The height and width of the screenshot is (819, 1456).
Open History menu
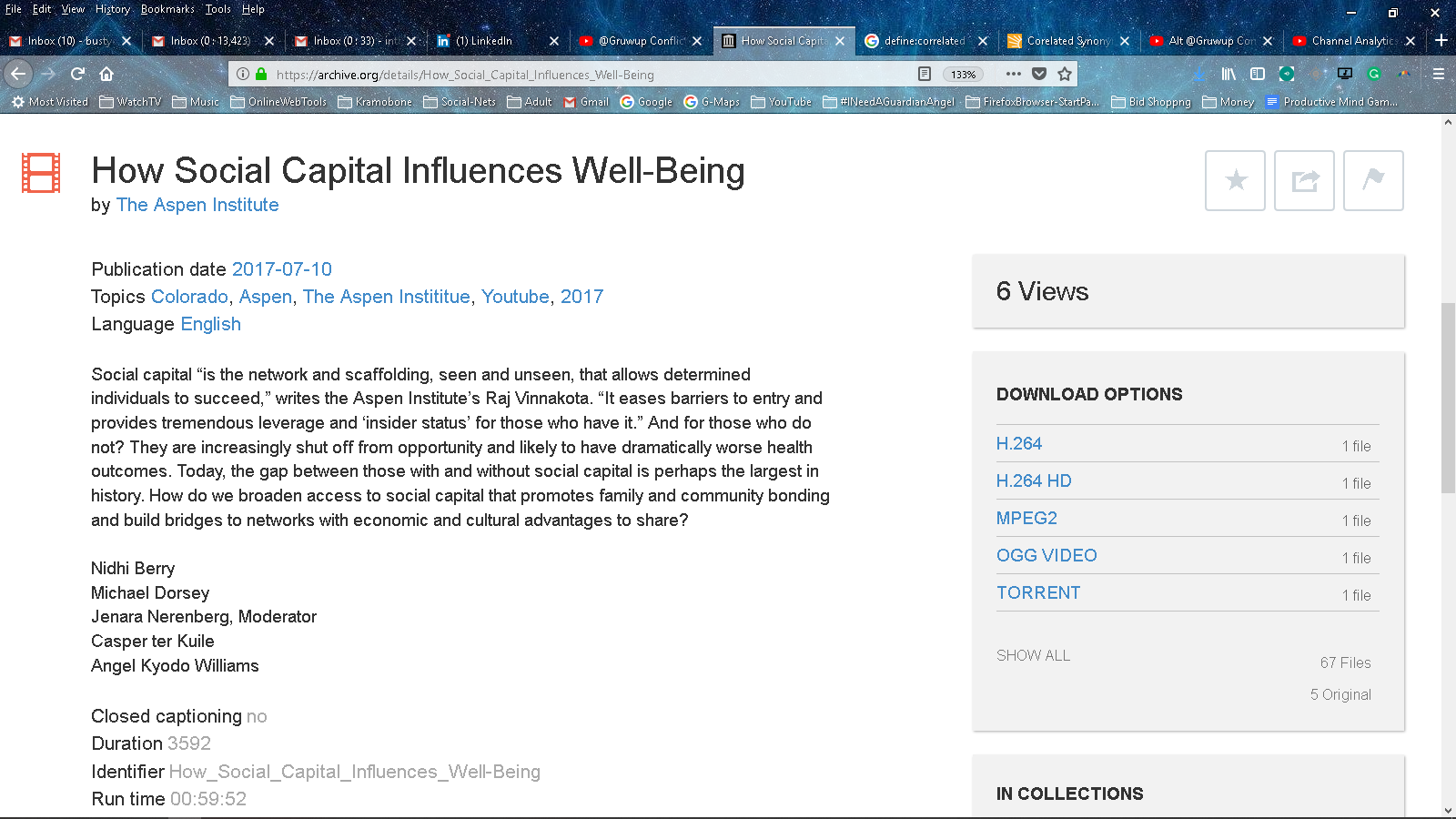[x=113, y=9]
